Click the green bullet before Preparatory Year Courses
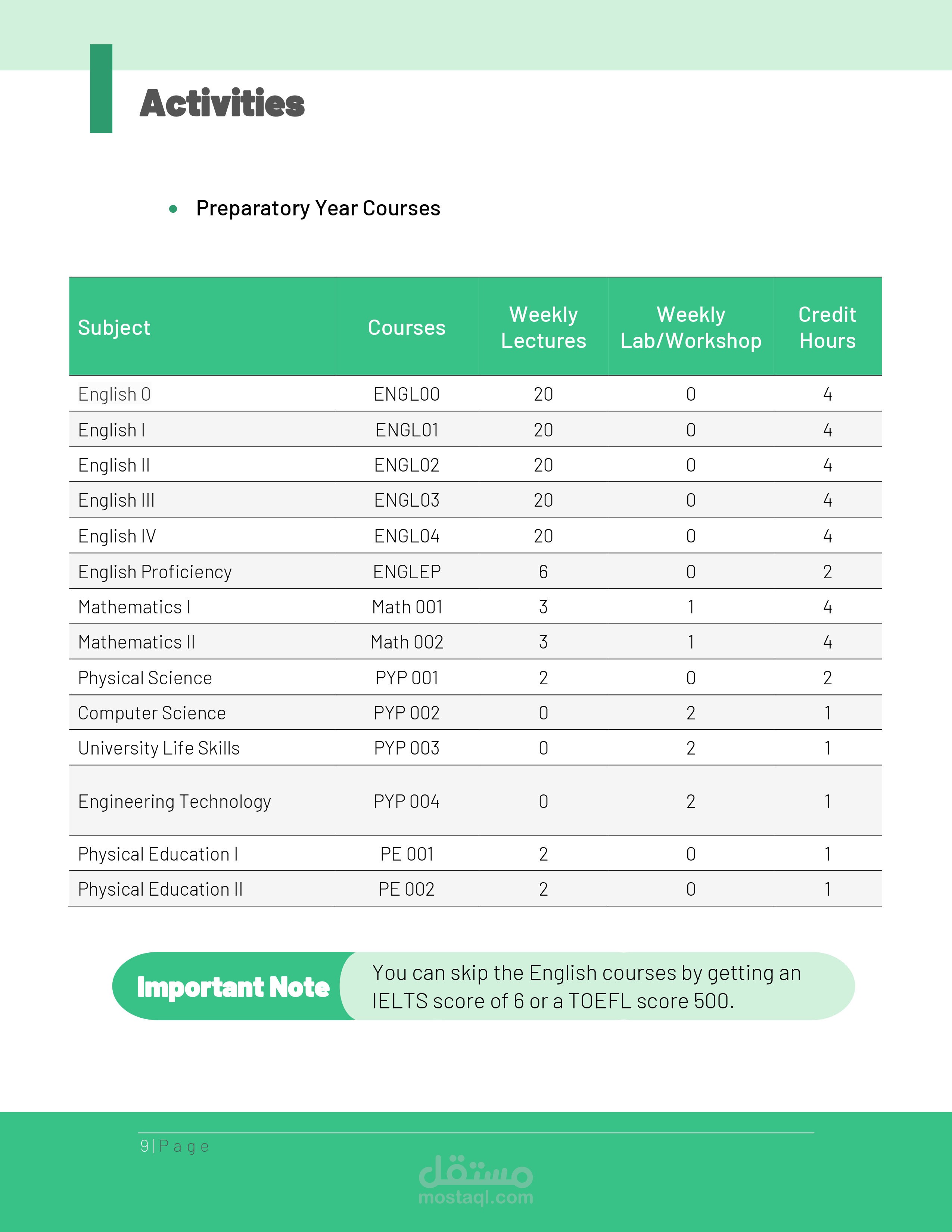This screenshot has height=1232, width=952. pos(173,209)
